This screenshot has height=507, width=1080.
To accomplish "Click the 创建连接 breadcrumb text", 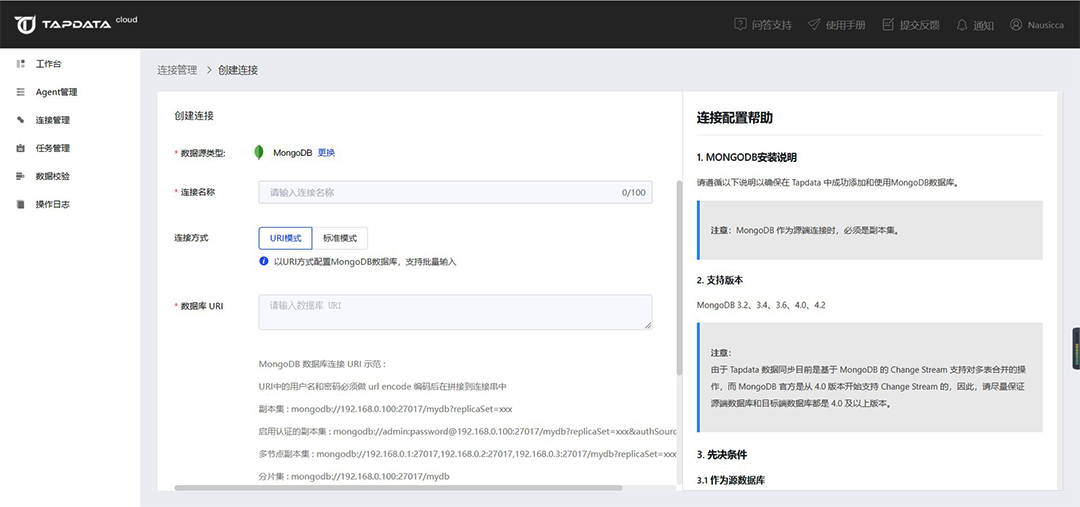I will click(238, 70).
